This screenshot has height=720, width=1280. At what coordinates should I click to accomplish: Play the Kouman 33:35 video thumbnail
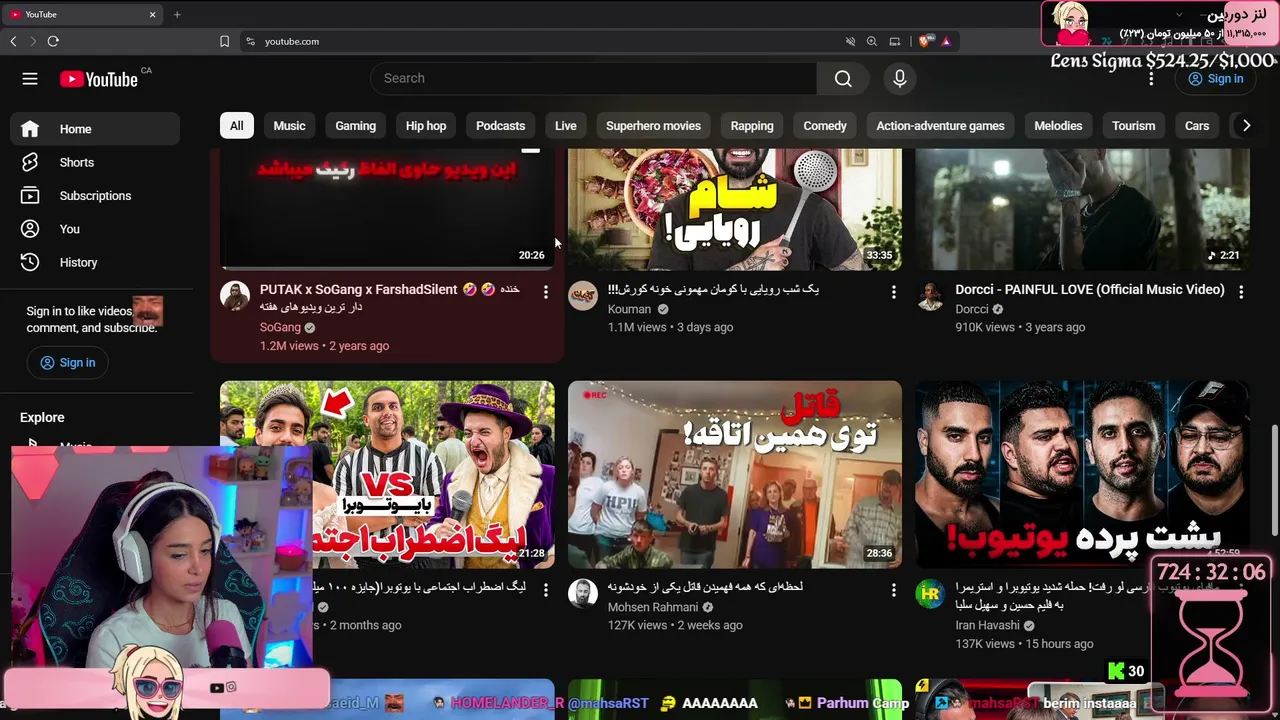pyautogui.click(x=735, y=209)
